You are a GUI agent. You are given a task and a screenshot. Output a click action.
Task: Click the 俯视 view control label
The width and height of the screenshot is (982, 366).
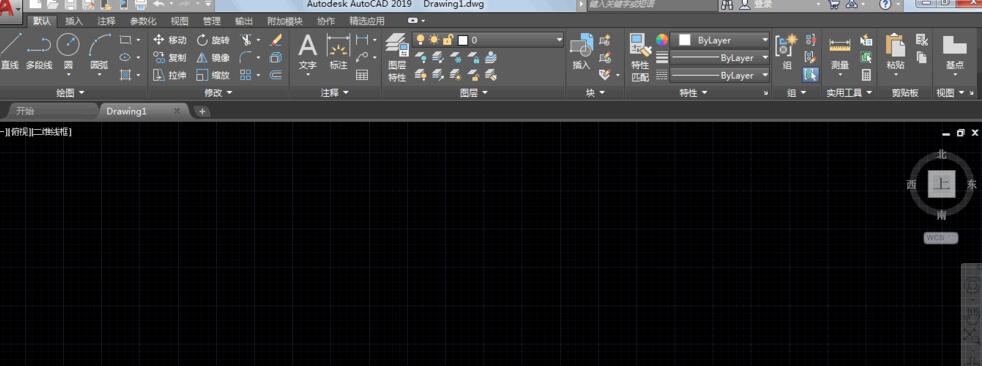click(19, 132)
